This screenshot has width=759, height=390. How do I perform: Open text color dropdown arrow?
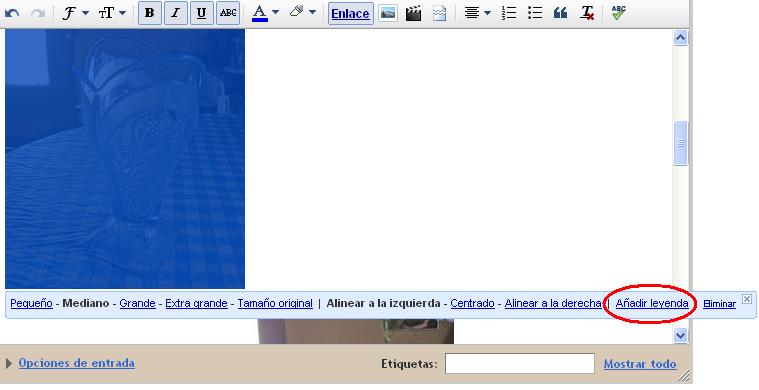coord(275,12)
